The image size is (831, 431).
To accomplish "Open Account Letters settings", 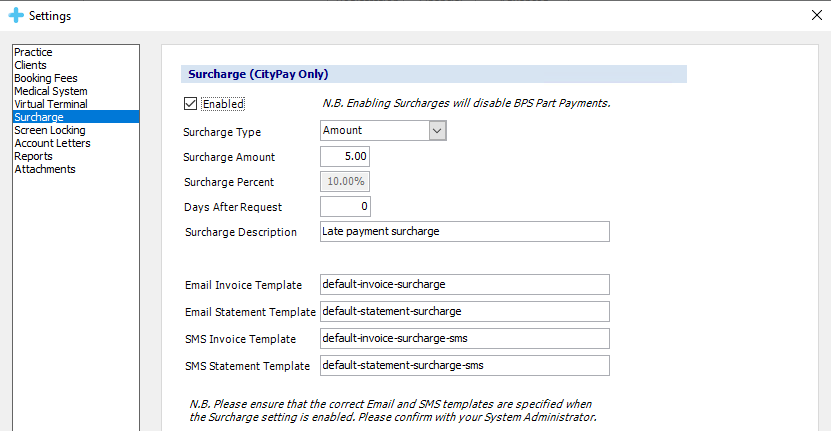I will (52, 143).
